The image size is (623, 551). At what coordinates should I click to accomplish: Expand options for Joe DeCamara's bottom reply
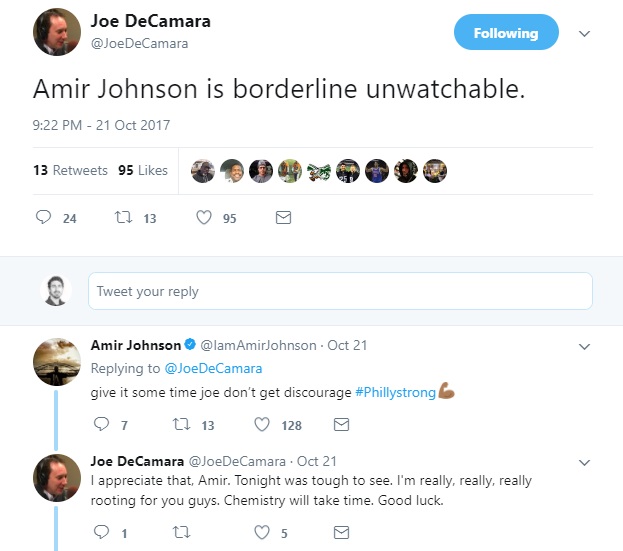point(585,462)
